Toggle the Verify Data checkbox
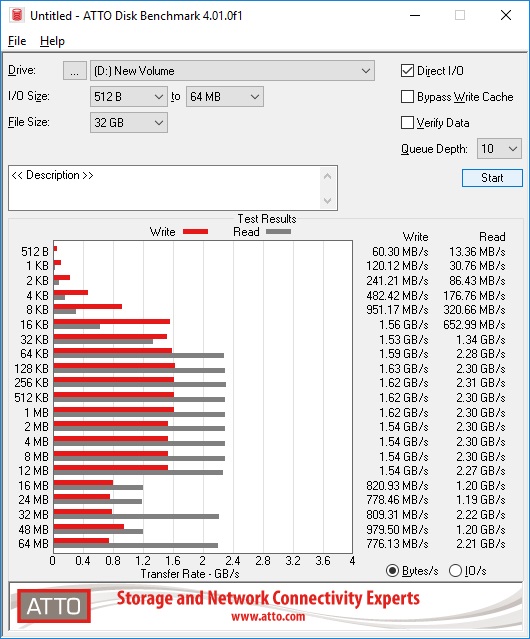This screenshot has width=530, height=639. coord(407,123)
